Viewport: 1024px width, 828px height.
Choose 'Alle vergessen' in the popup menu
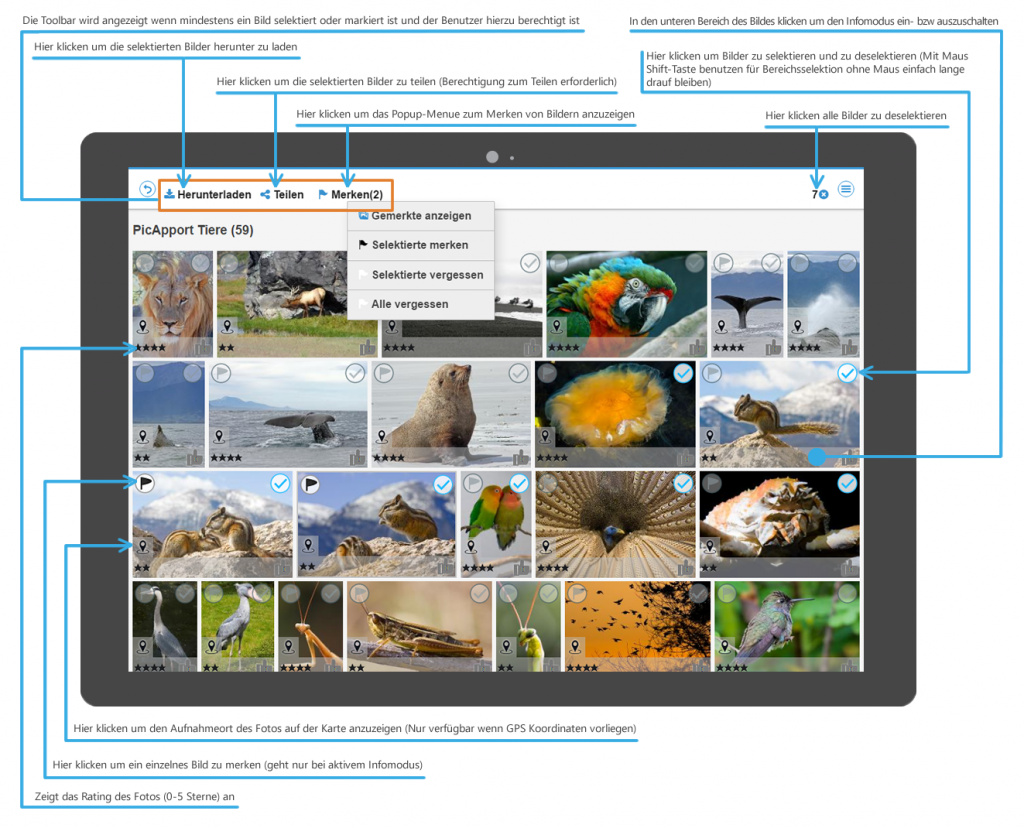(409, 304)
